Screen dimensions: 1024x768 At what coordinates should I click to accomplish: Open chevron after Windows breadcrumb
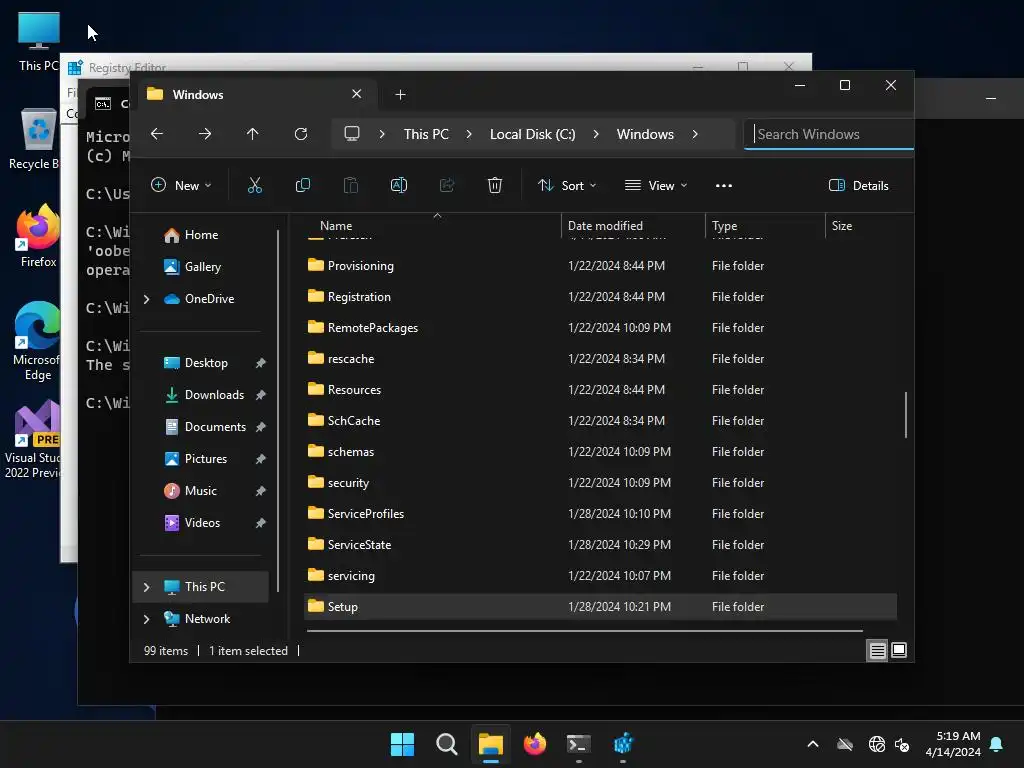coord(695,134)
